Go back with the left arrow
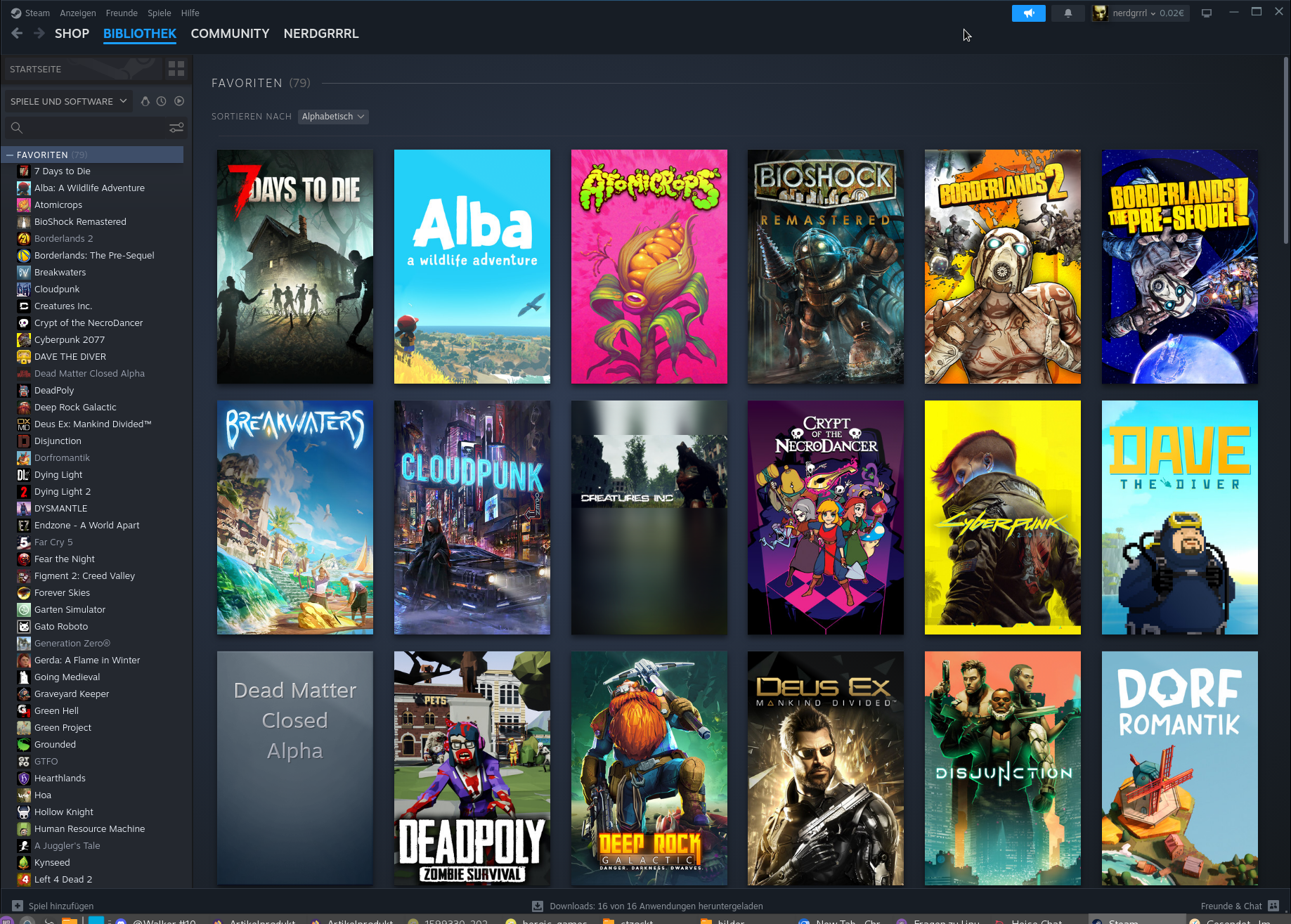This screenshot has height=924, width=1291. 17,33
